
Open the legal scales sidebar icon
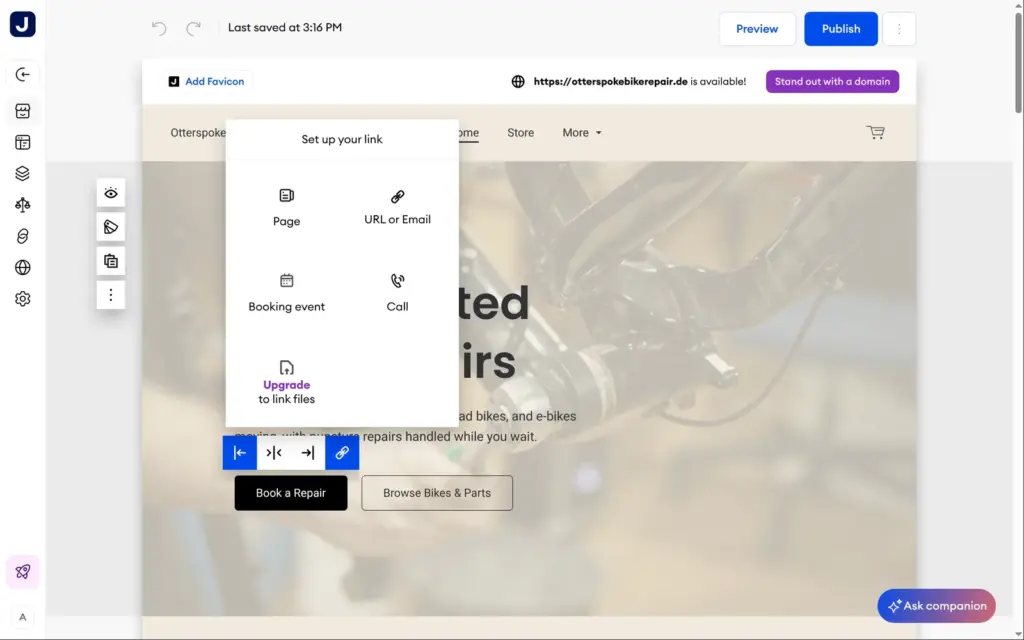[22, 205]
